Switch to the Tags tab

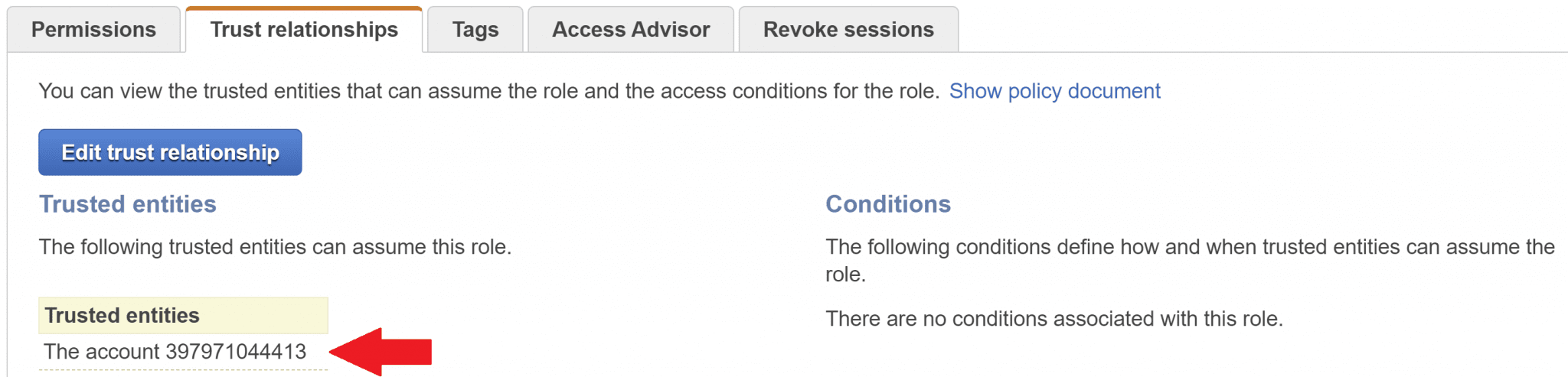tap(475, 30)
